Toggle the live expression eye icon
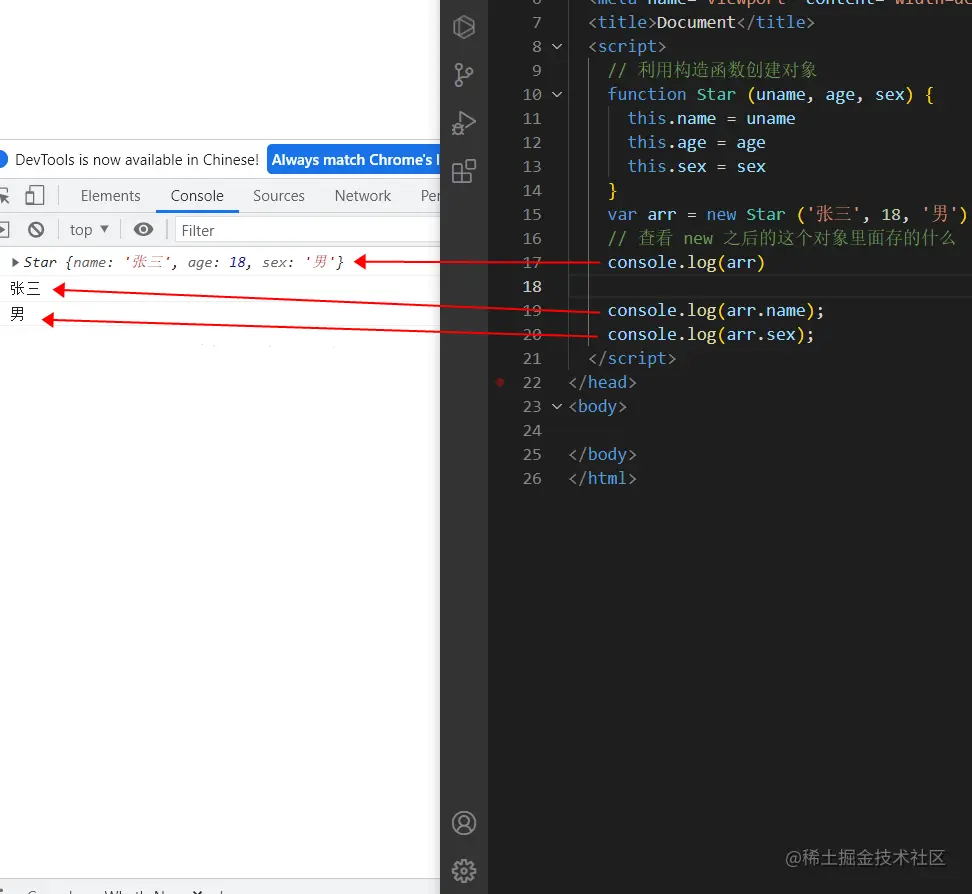This screenshot has width=972, height=894. [x=143, y=230]
